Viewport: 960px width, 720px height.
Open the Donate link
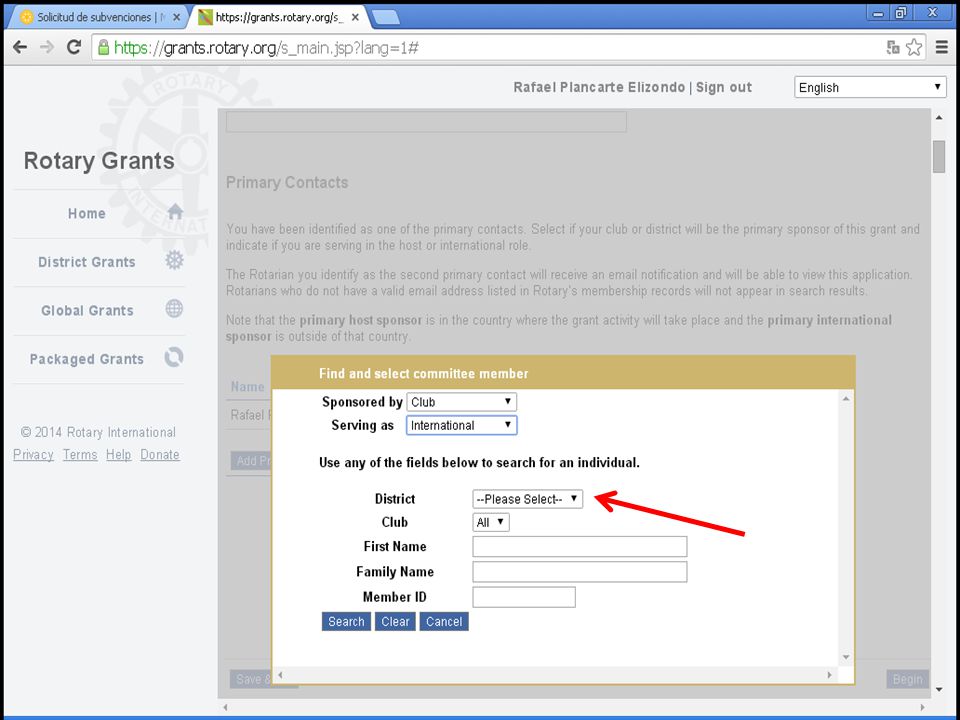[160, 455]
